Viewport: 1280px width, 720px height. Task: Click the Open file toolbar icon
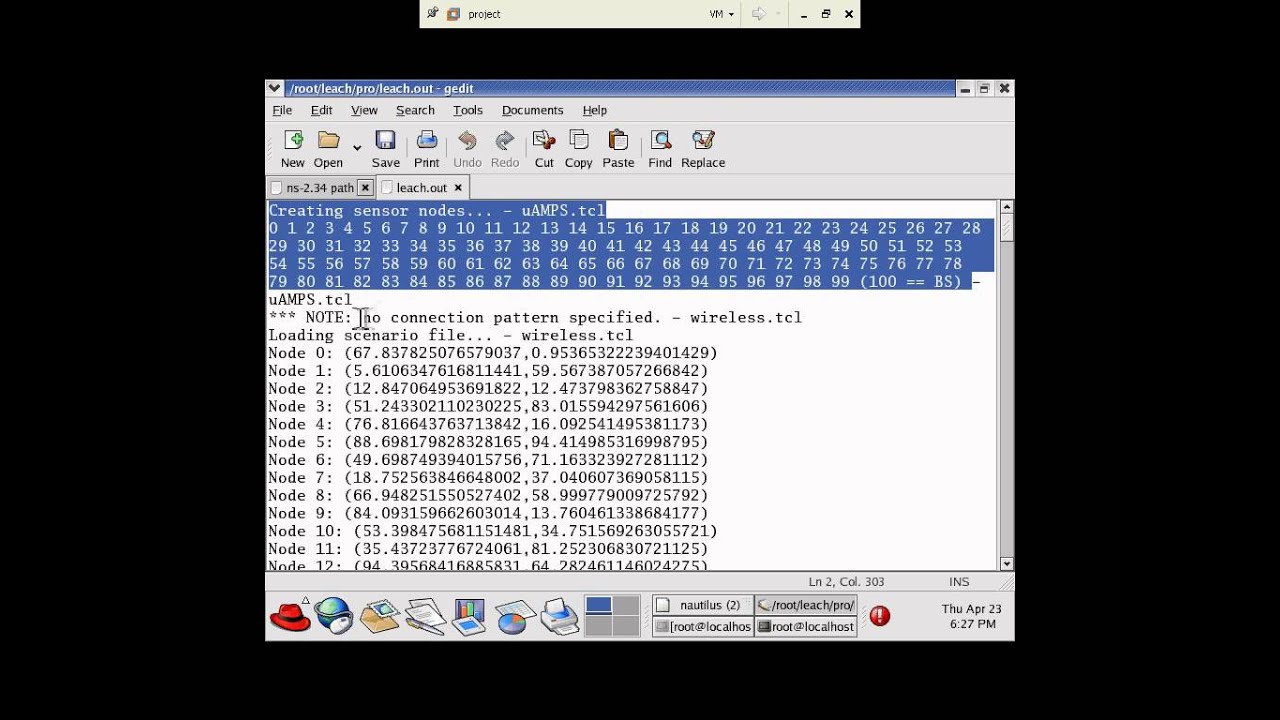coord(328,140)
